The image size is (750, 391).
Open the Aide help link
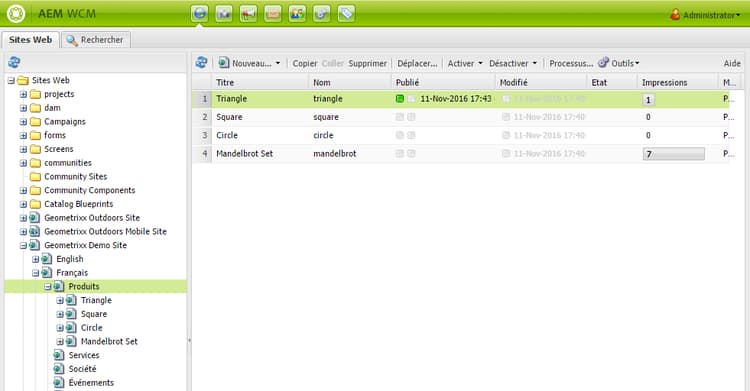732,63
